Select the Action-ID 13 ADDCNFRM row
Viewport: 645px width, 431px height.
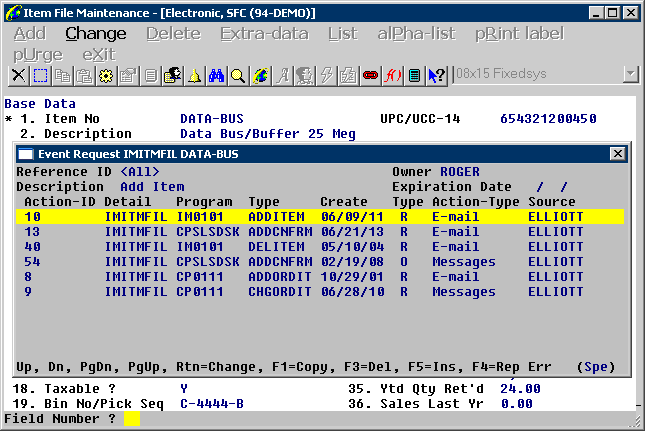tap(320, 232)
